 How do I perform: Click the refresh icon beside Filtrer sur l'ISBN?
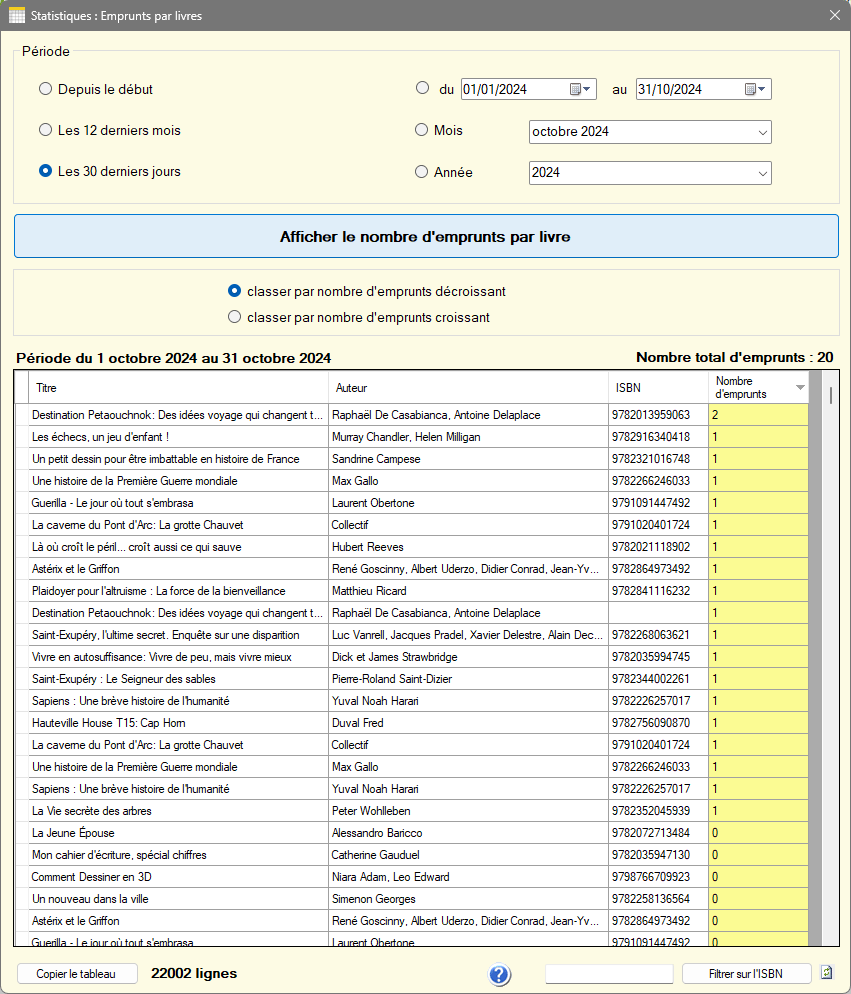[x=826, y=972]
